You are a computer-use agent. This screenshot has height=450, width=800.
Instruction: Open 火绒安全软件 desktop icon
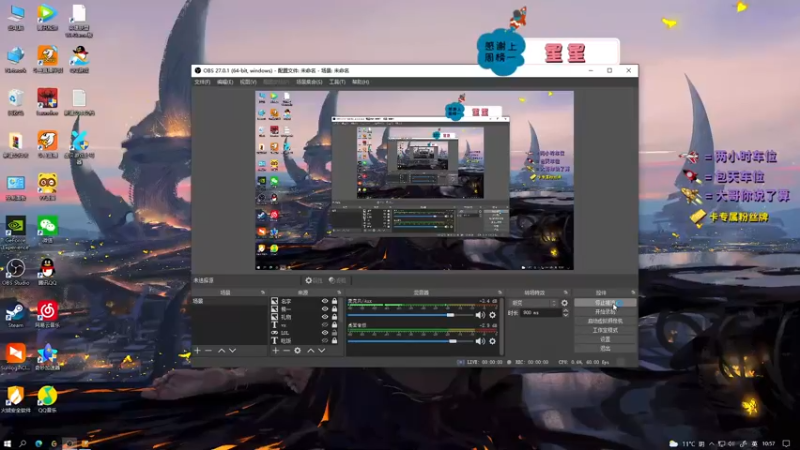point(15,399)
